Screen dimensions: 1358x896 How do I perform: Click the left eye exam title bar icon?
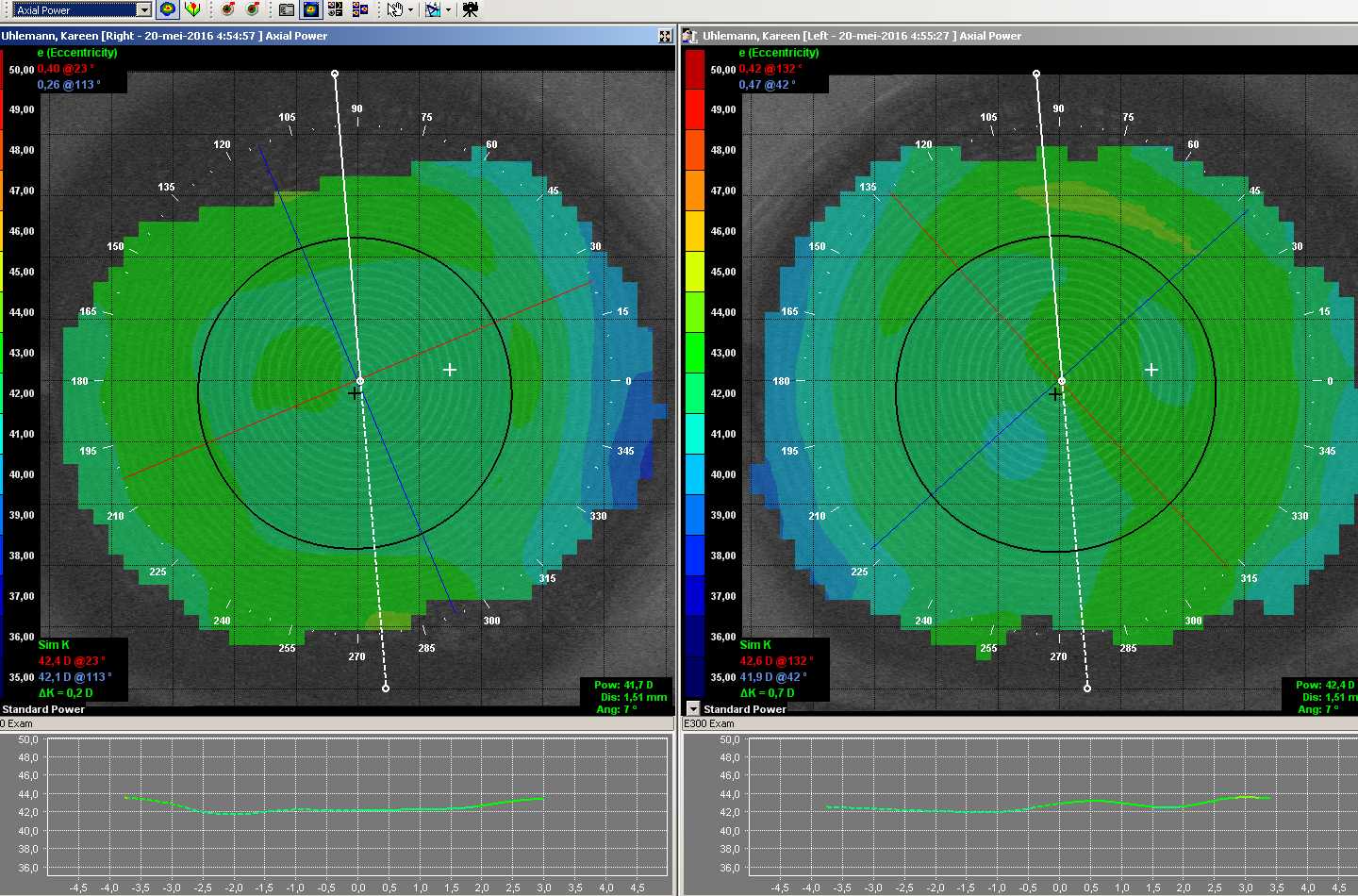690,36
